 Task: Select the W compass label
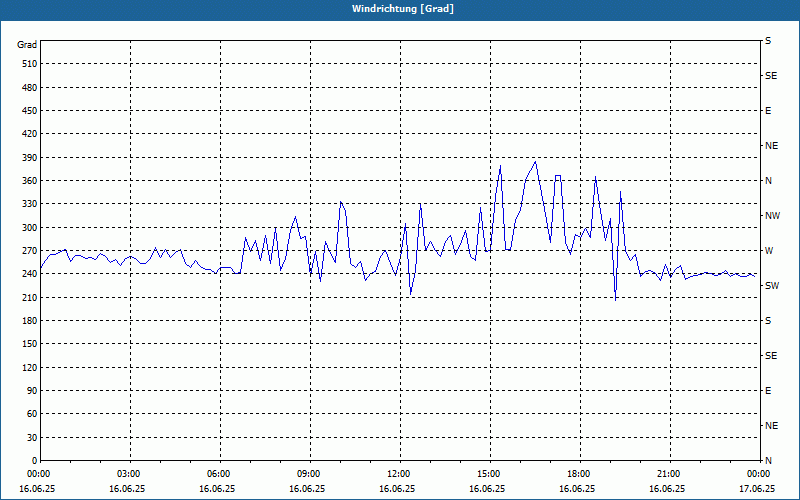[x=769, y=251]
